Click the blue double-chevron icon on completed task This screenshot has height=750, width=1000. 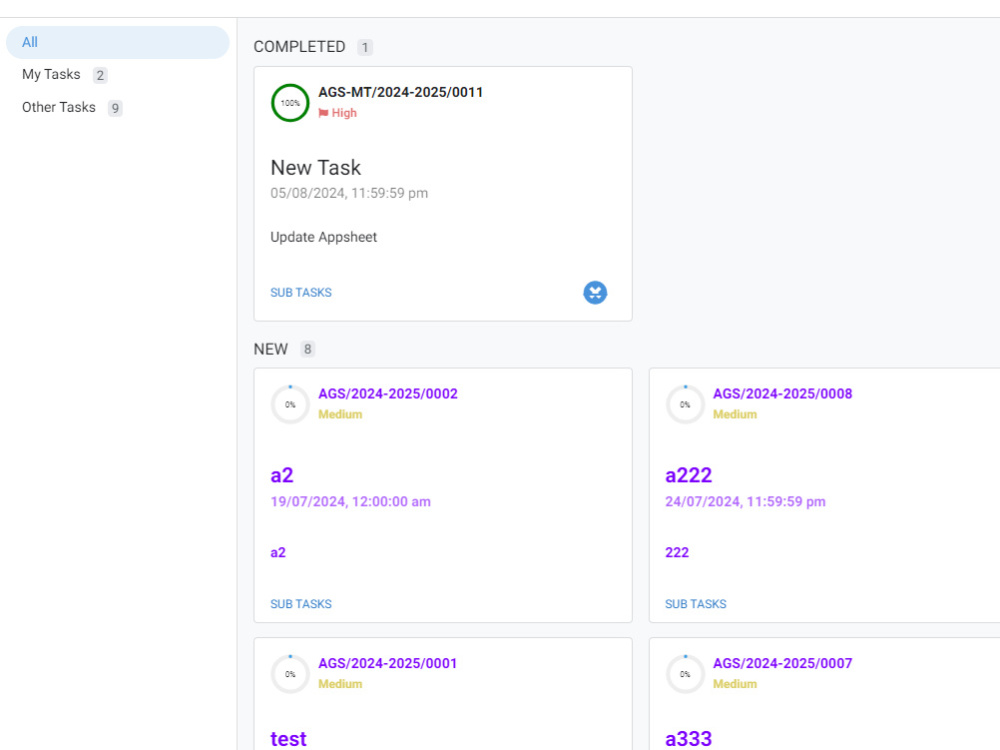click(595, 292)
